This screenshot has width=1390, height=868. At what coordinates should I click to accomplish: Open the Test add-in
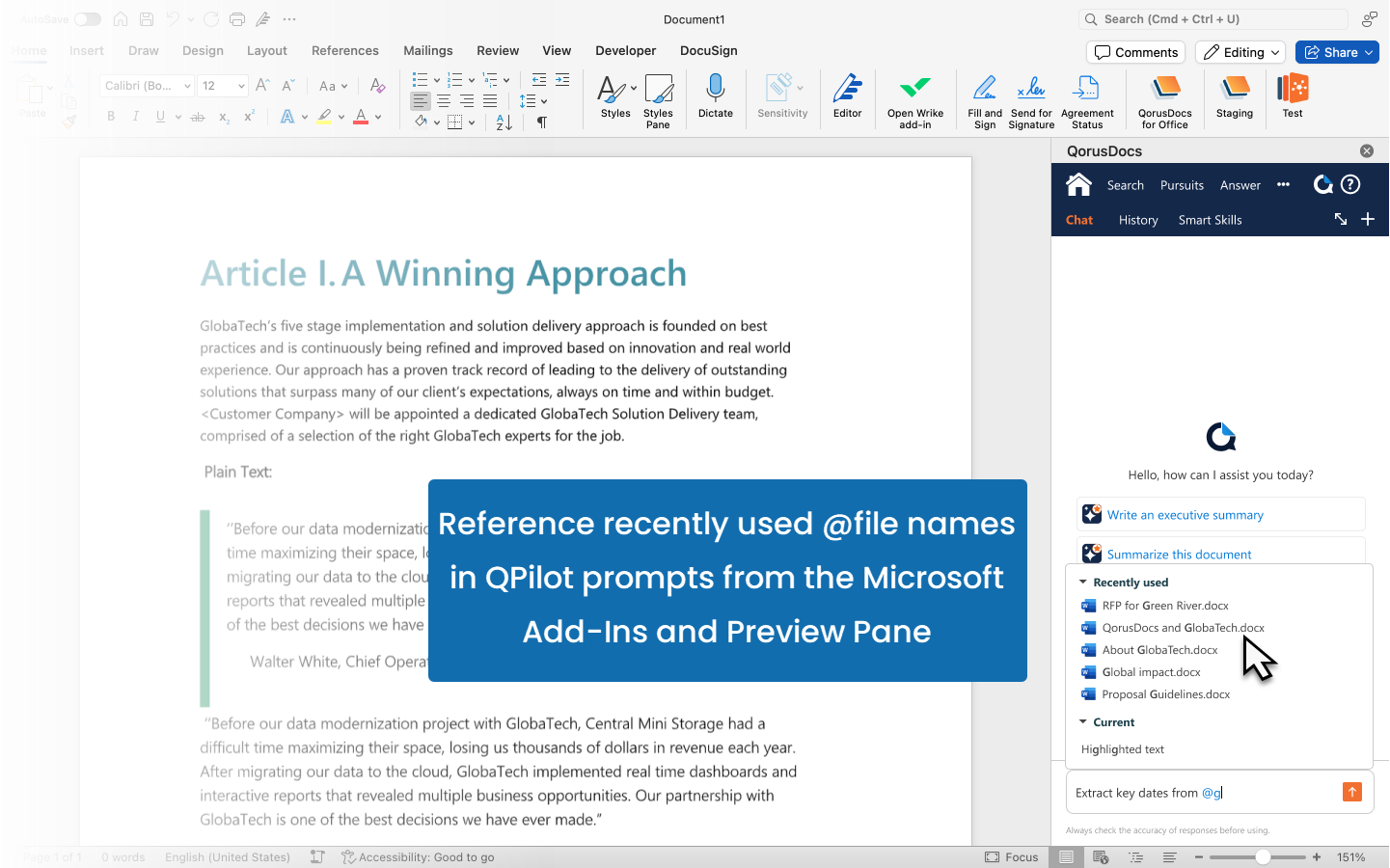pos(1293,96)
